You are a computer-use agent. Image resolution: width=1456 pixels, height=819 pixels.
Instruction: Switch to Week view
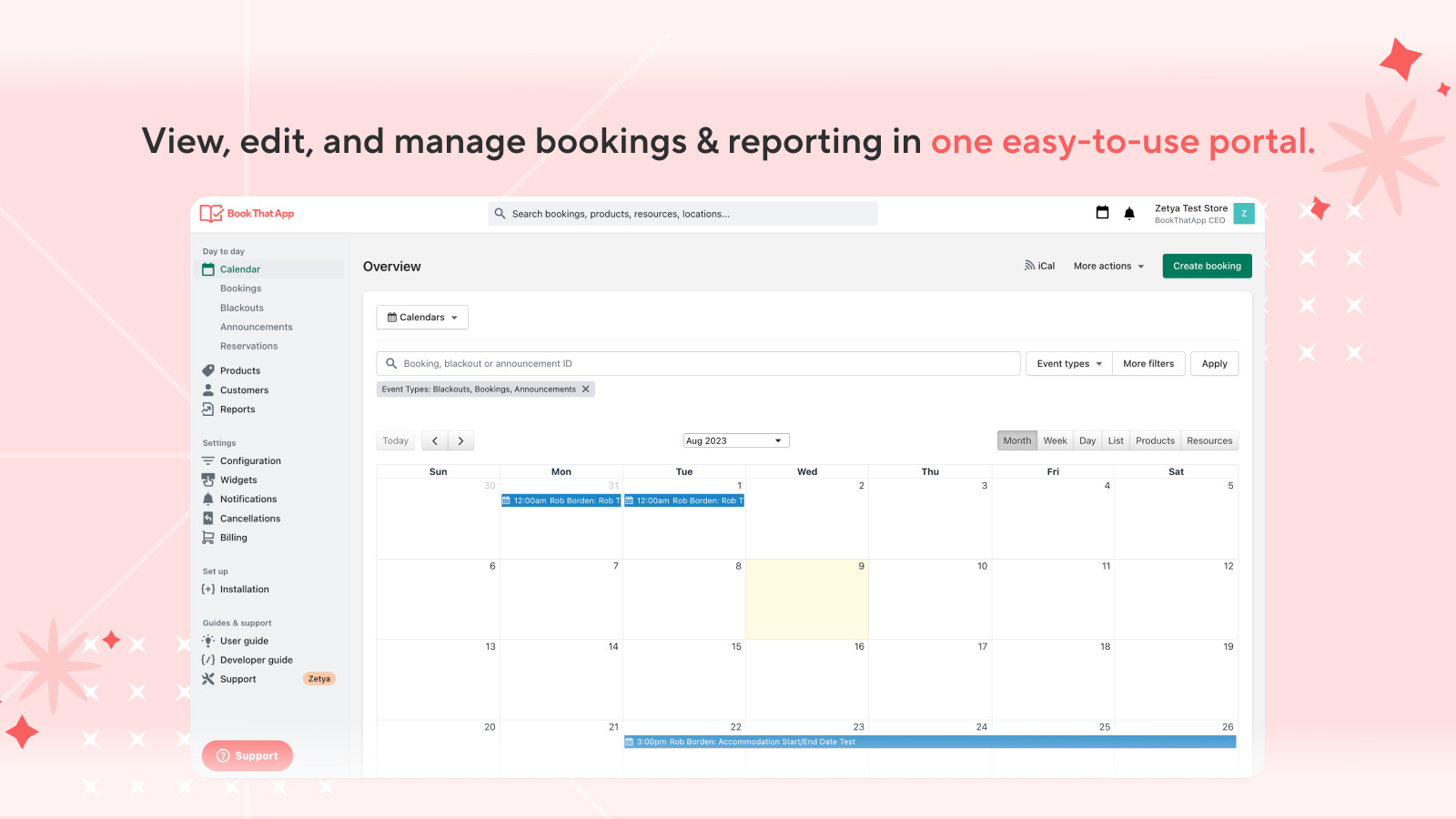1056,440
